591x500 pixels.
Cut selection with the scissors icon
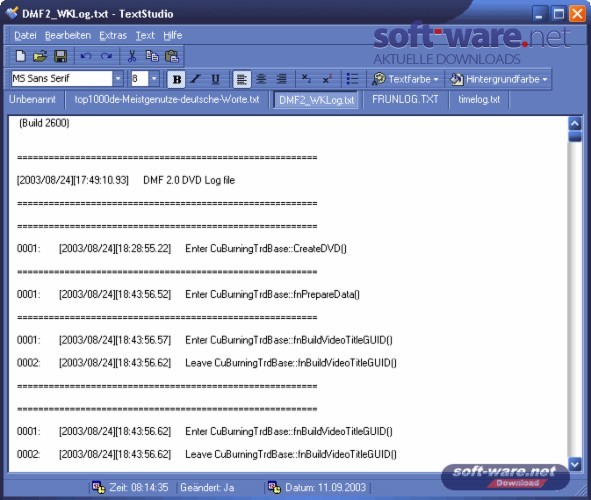coord(132,57)
